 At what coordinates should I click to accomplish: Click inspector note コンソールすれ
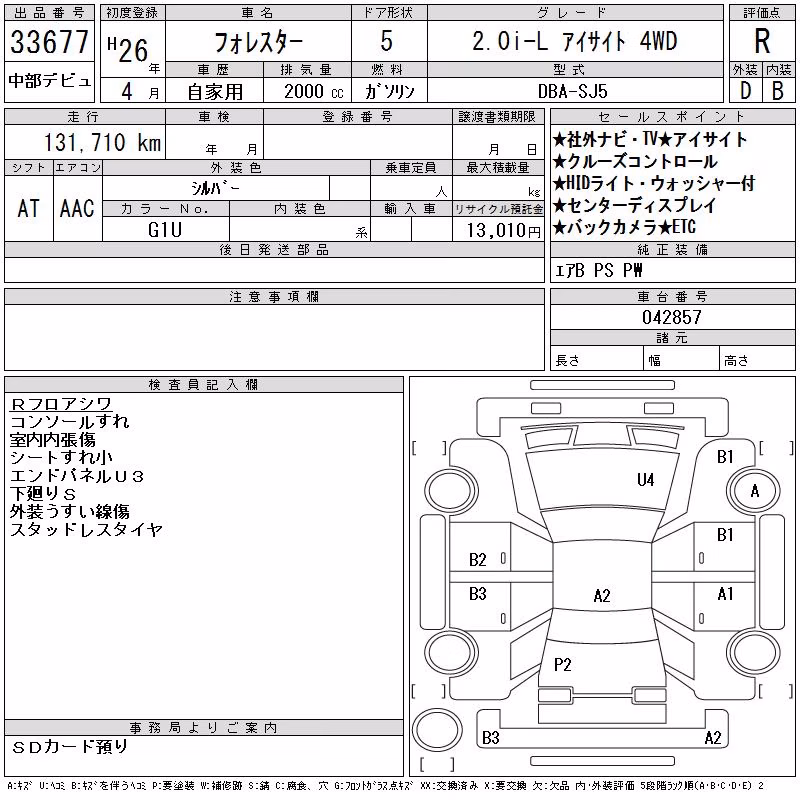click(70, 422)
